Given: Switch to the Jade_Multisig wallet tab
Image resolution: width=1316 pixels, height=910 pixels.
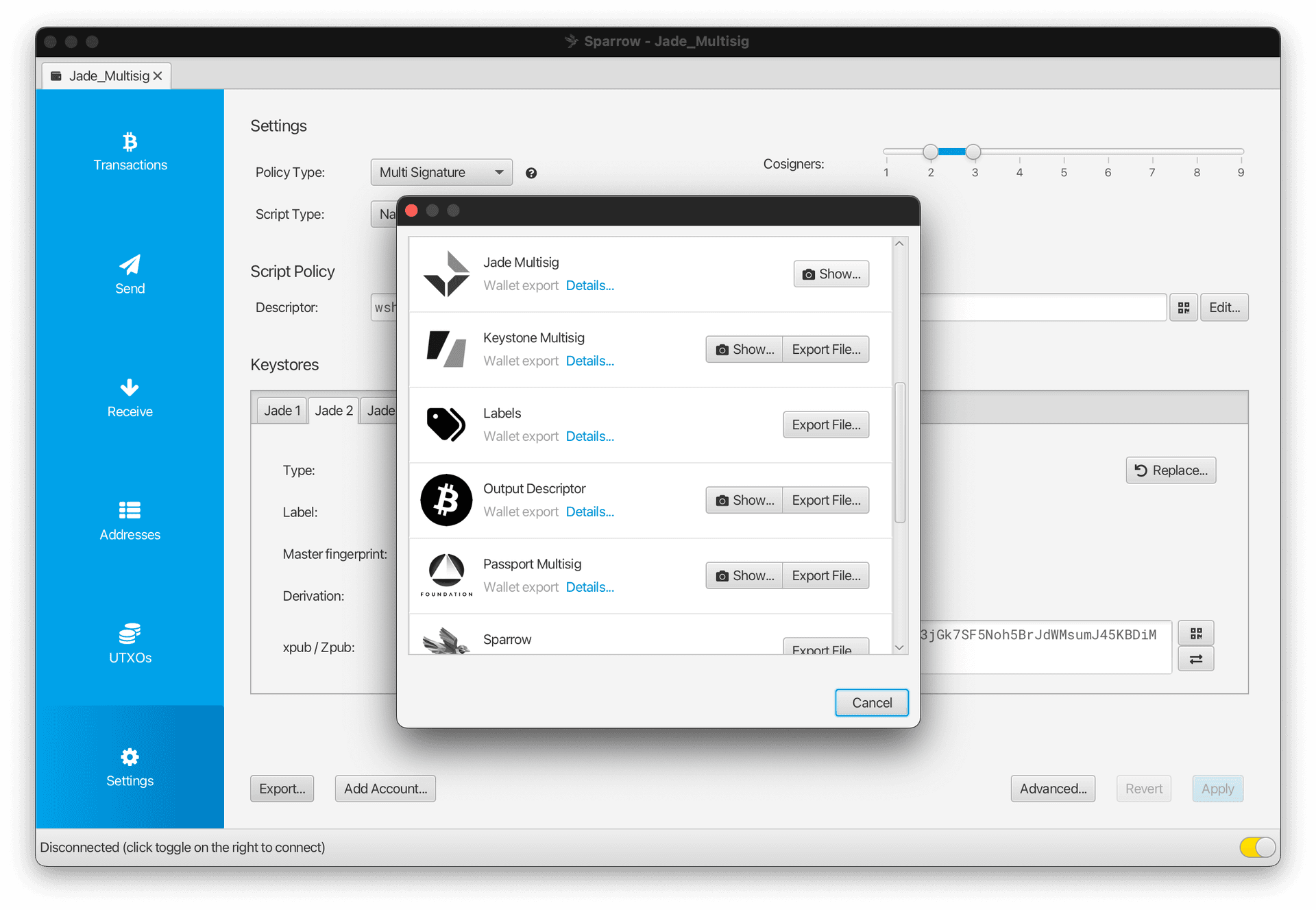Looking at the screenshot, I should (x=108, y=76).
